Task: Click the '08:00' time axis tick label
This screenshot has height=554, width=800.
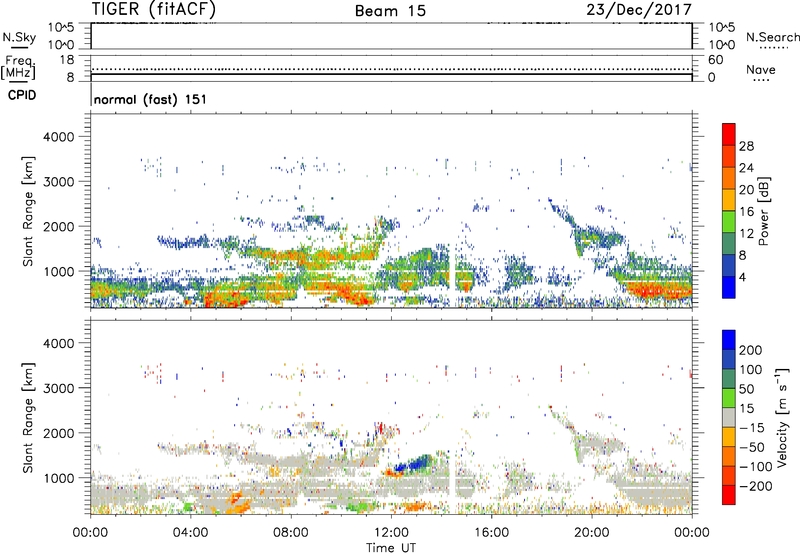Action: pos(291,533)
